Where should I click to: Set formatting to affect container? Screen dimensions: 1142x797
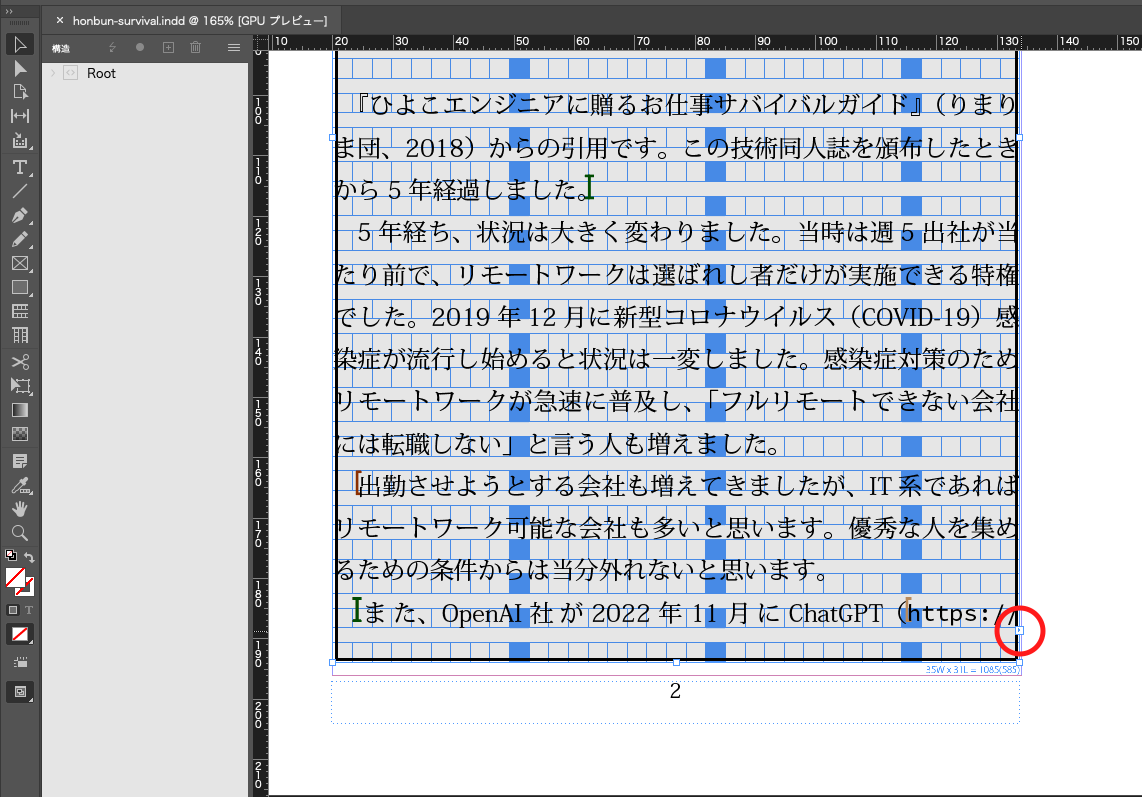[12, 610]
